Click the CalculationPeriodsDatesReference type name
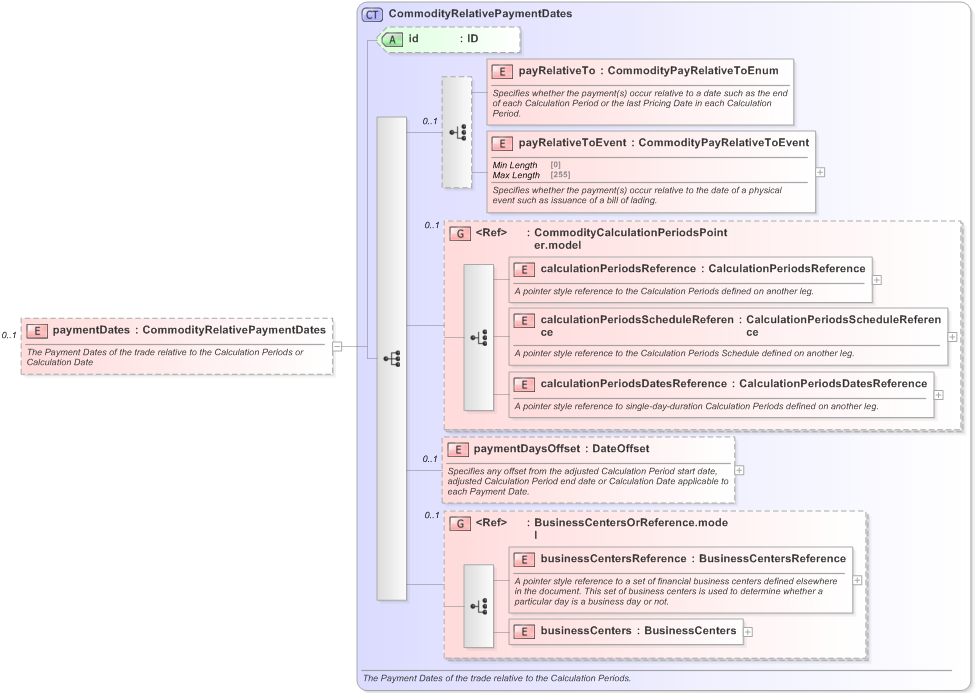The image size is (975, 693). pos(833,383)
